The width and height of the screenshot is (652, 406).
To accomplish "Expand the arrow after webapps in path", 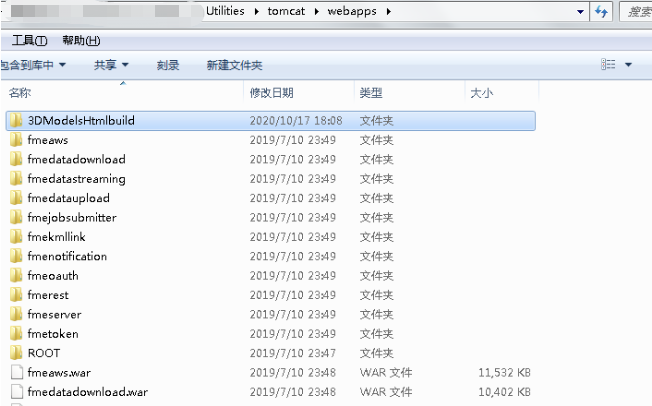I will tap(388, 12).
